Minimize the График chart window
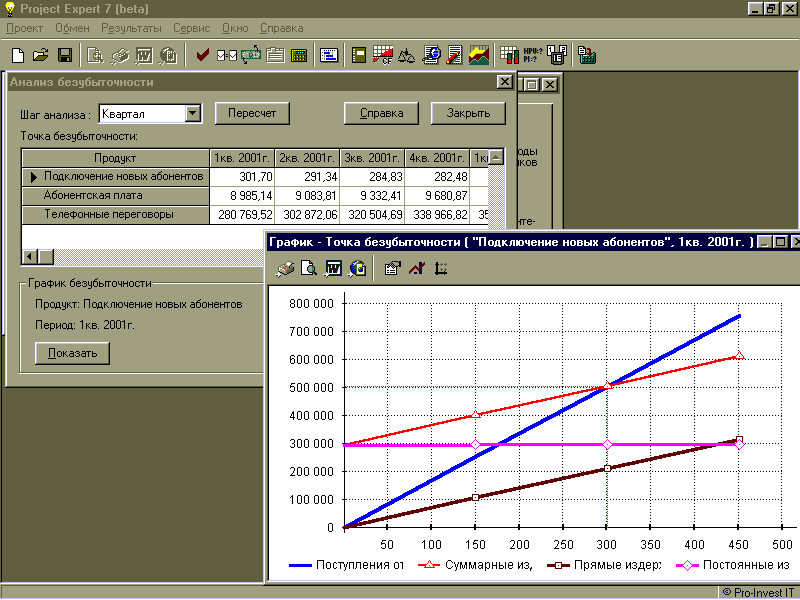Screen dimensions: 800x600 [764, 242]
